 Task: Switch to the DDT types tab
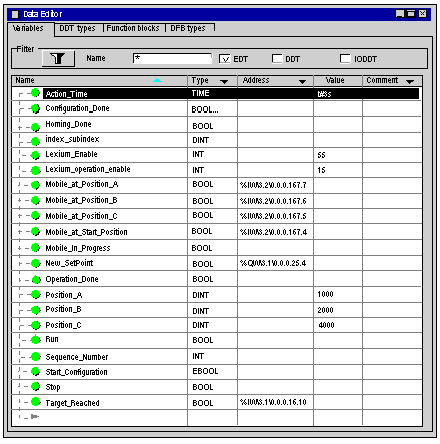point(77,28)
